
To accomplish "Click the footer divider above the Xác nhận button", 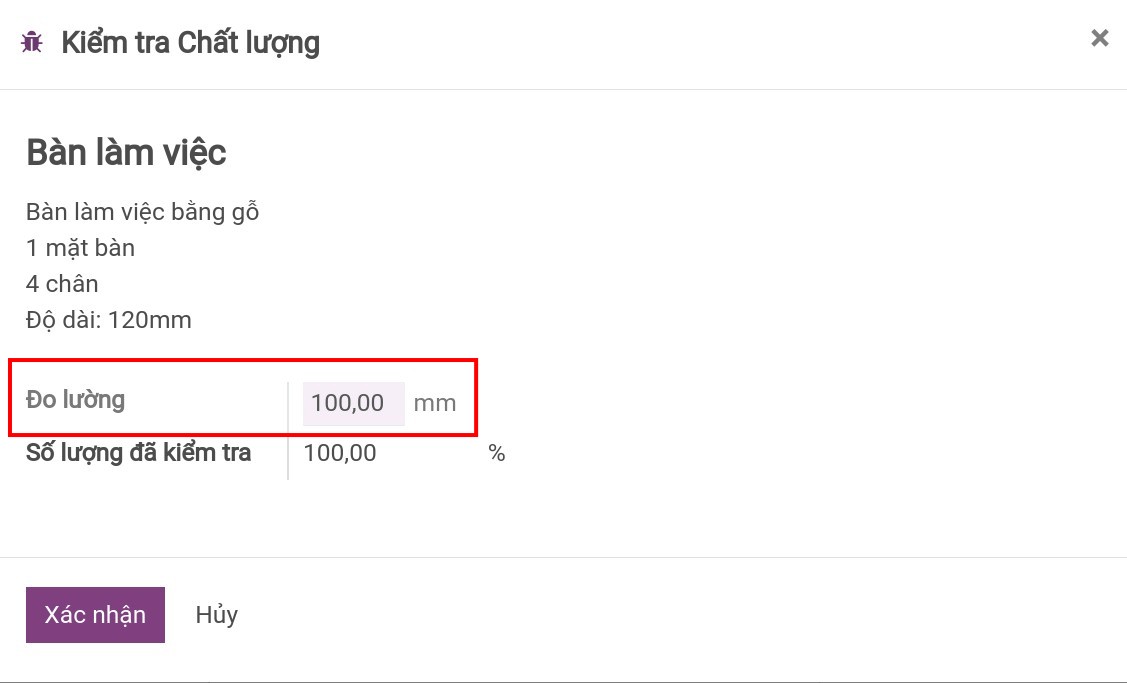I will pos(563,557).
